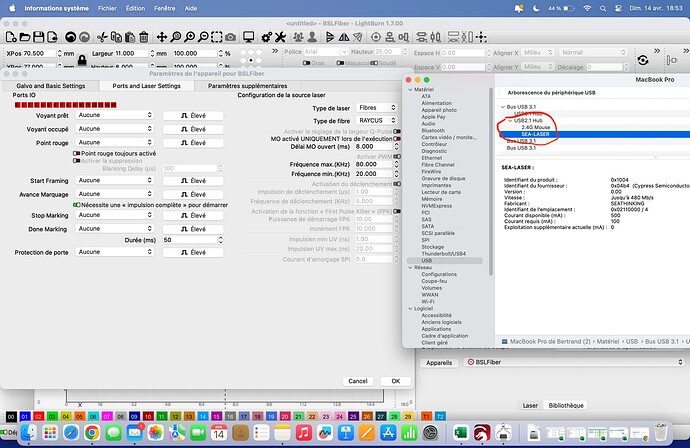Open the 'Fichier' menu in menu bar

pos(107,8)
